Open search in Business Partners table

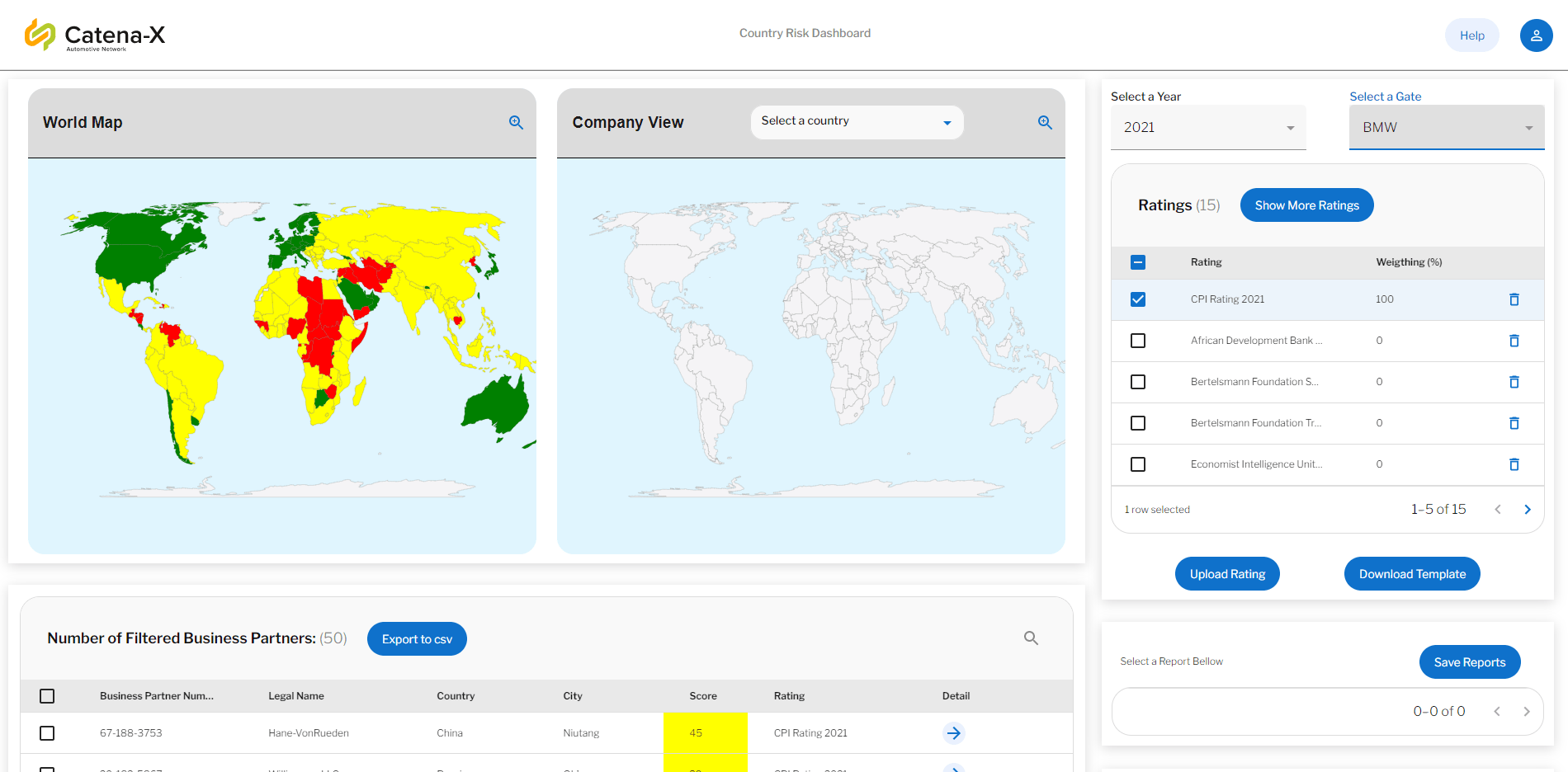tap(1031, 638)
